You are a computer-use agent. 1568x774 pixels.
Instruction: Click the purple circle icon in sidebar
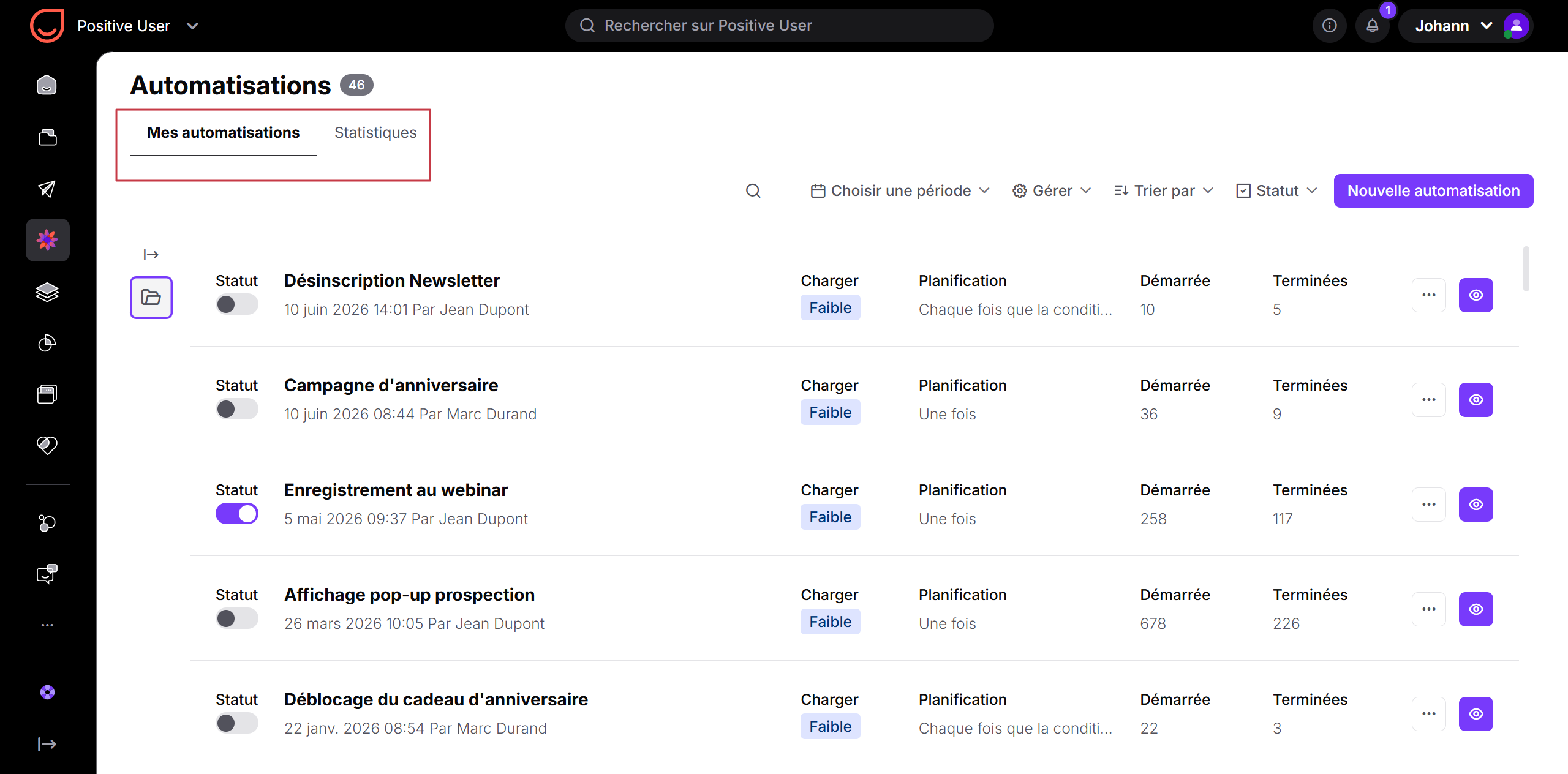[47, 693]
